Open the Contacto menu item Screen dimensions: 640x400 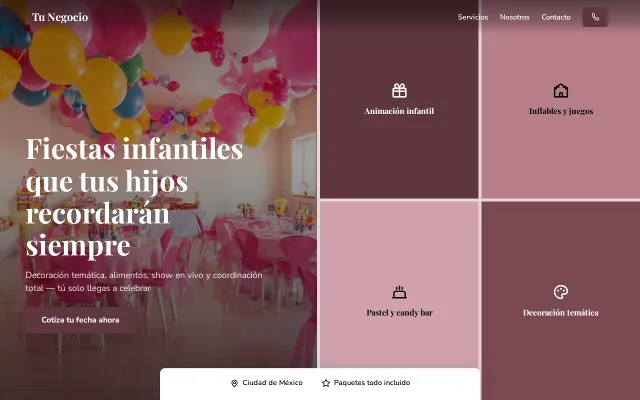pos(556,17)
